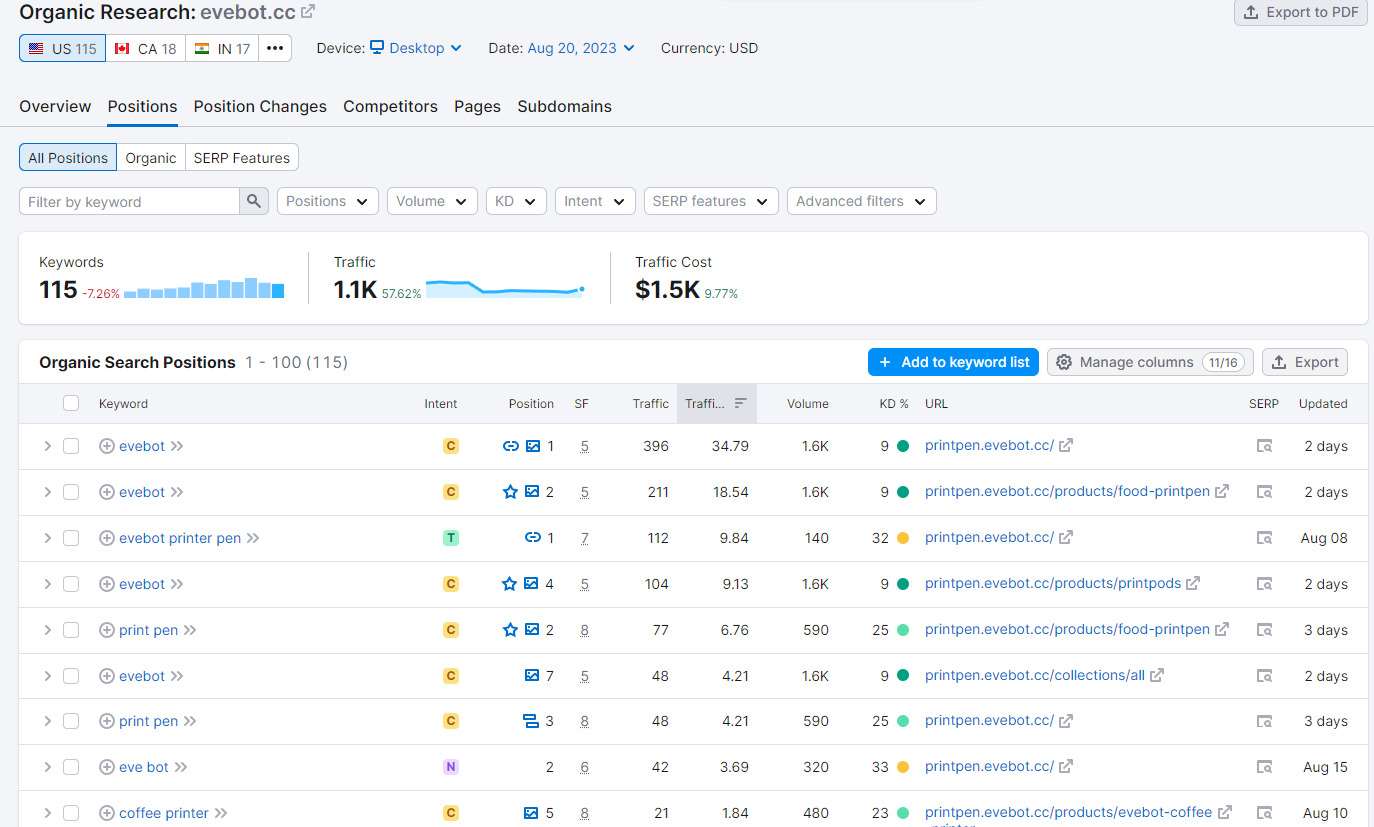Screen dimensions: 1374x827
Task: Open the printpen.evebot.cc/products/printpods URL link
Action: tap(1053, 583)
